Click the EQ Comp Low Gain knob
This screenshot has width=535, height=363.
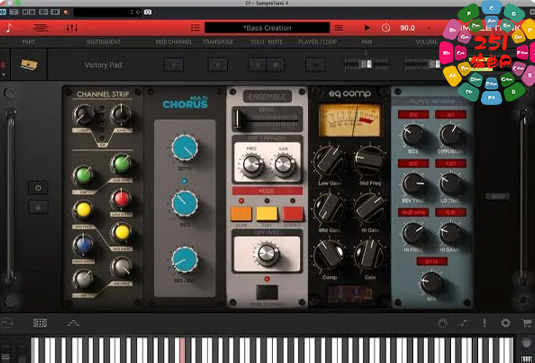pyautogui.click(x=329, y=161)
